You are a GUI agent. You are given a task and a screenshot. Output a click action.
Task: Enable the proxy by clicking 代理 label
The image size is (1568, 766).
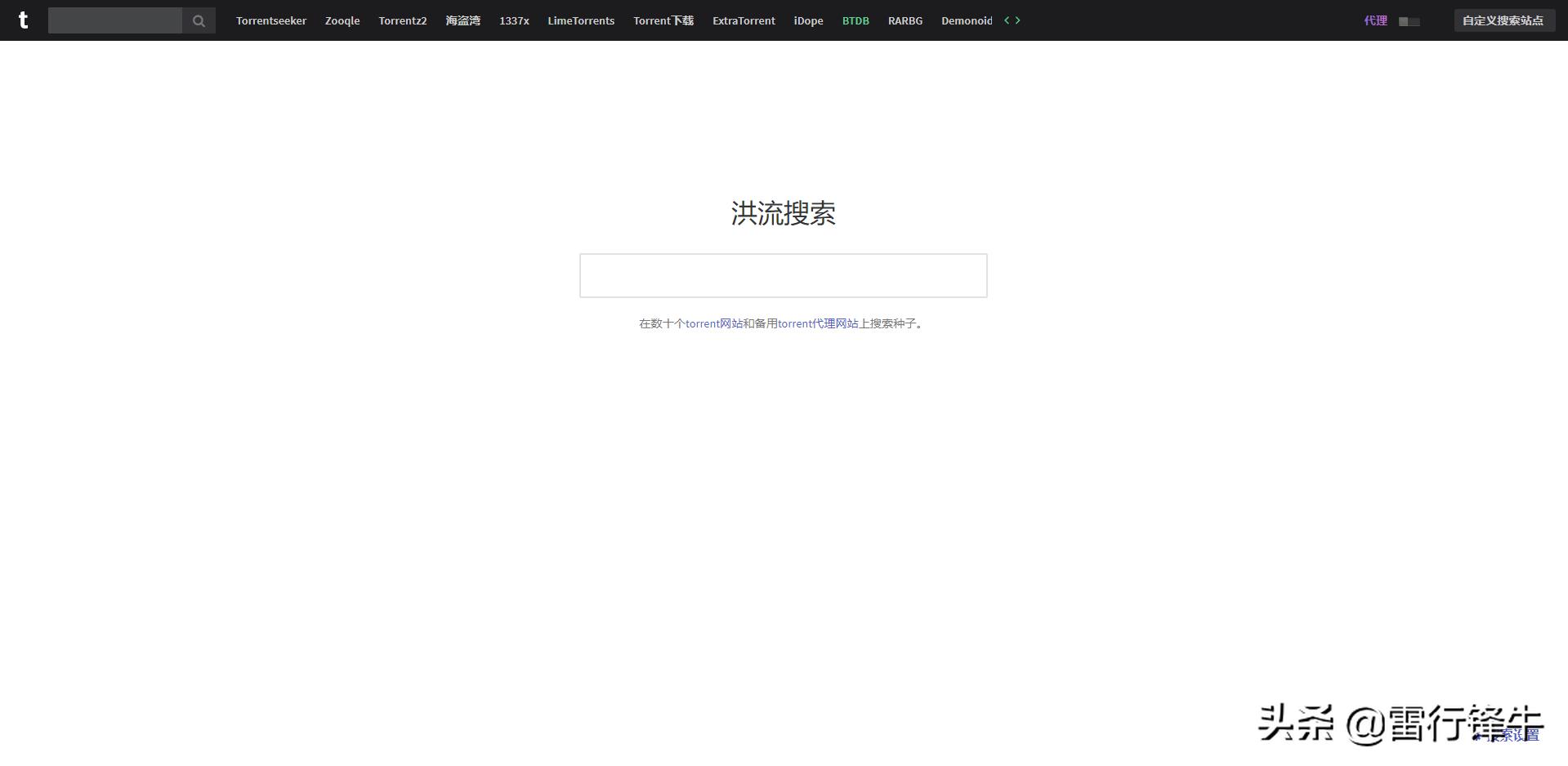1375,20
